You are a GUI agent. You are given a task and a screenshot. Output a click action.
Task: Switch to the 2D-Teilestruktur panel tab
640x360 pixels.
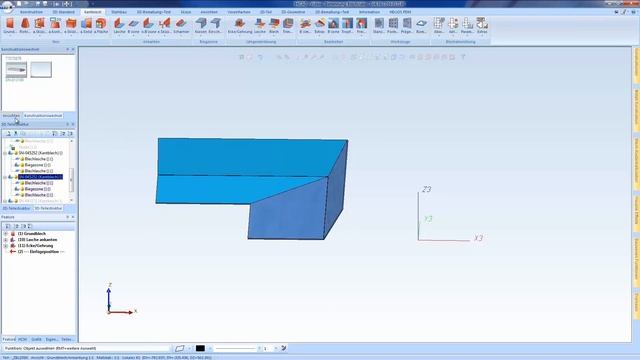click(x=16, y=208)
